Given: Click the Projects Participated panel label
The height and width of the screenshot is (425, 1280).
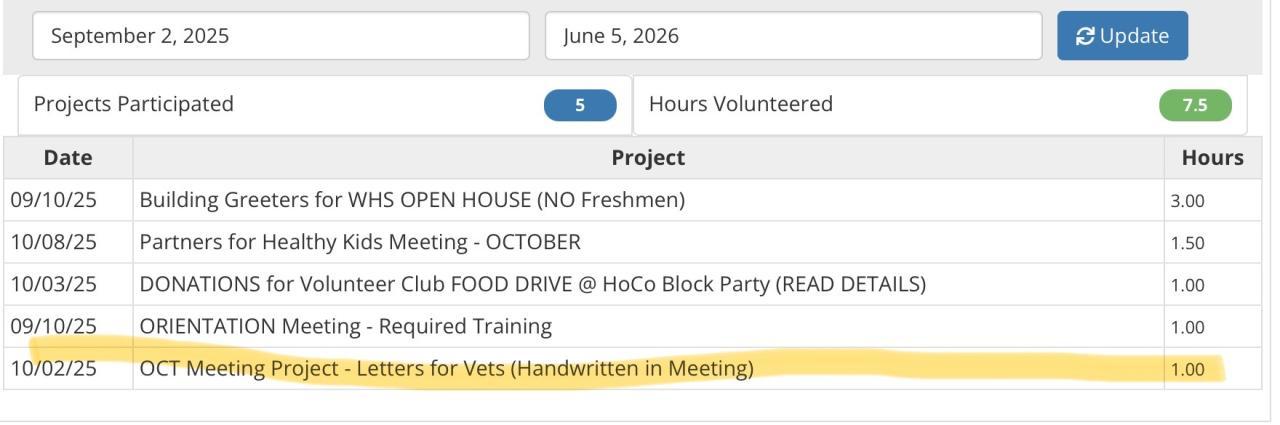Looking at the screenshot, I should [x=134, y=104].
